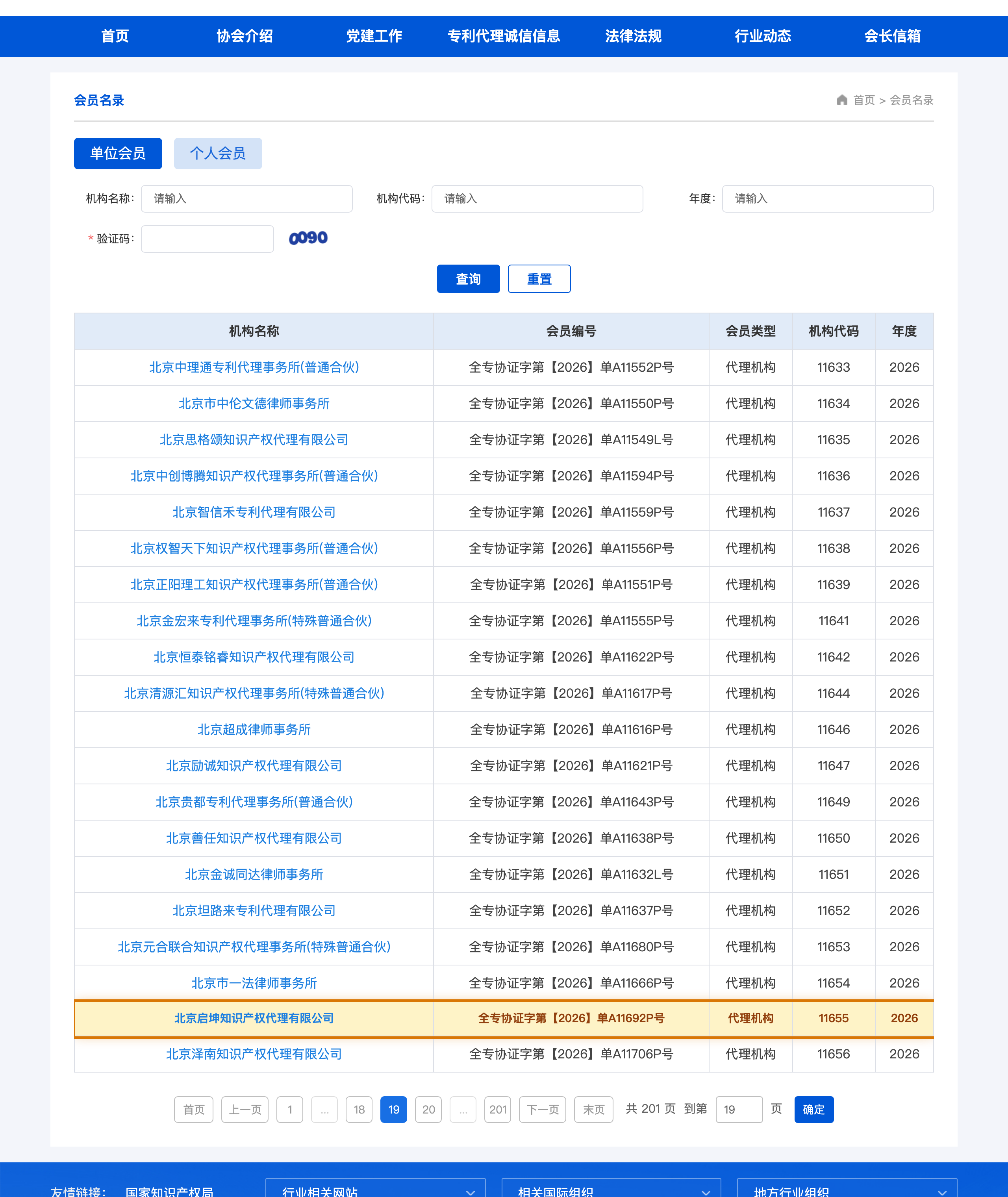This screenshot has height=1197, width=1008.
Task: Click the page number jump input
Action: (739, 1109)
